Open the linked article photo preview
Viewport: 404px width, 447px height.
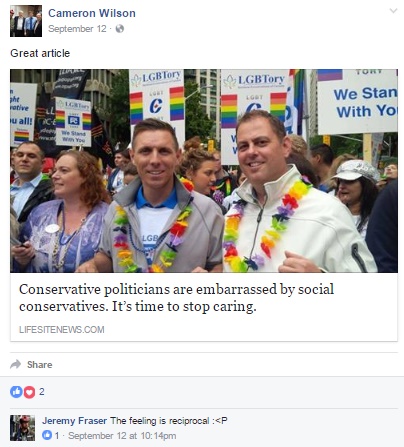pyautogui.click(x=204, y=171)
